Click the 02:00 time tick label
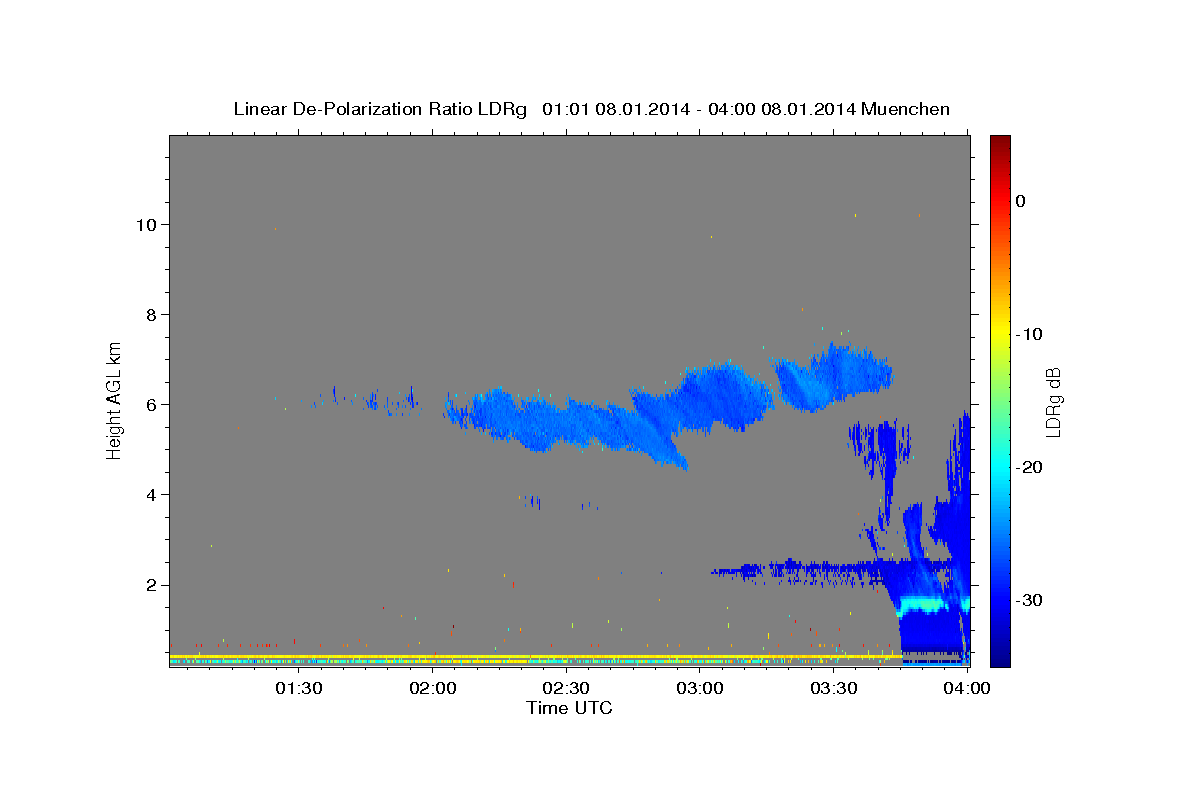Screen dimensions: 1200x800 [x=432, y=688]
